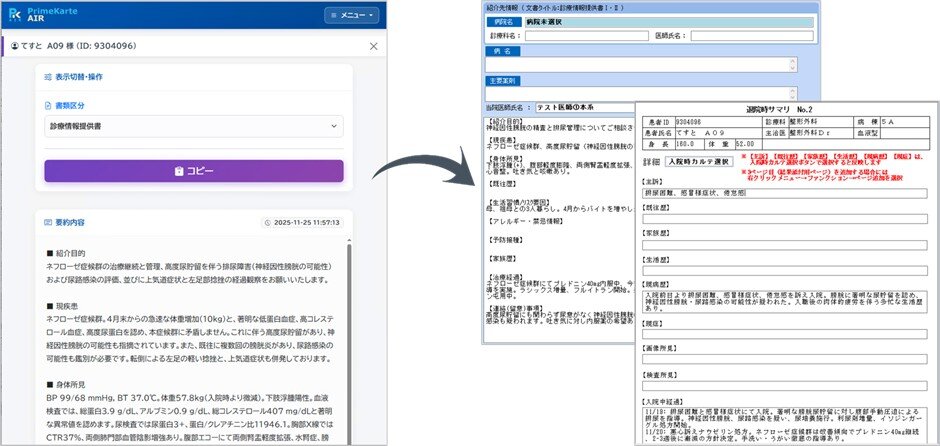The image size is (940, 446).
Task: Click the 主要薬剤 text area
Action: pos(638,94)
